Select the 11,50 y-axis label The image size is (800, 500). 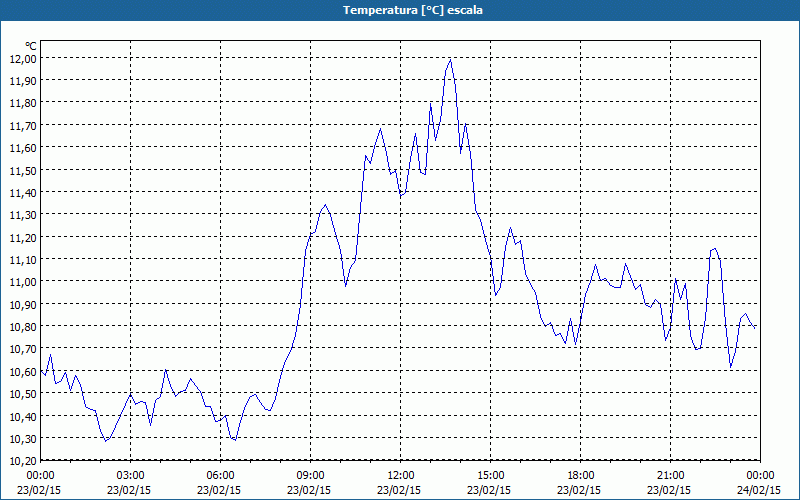tap(23, 170)
